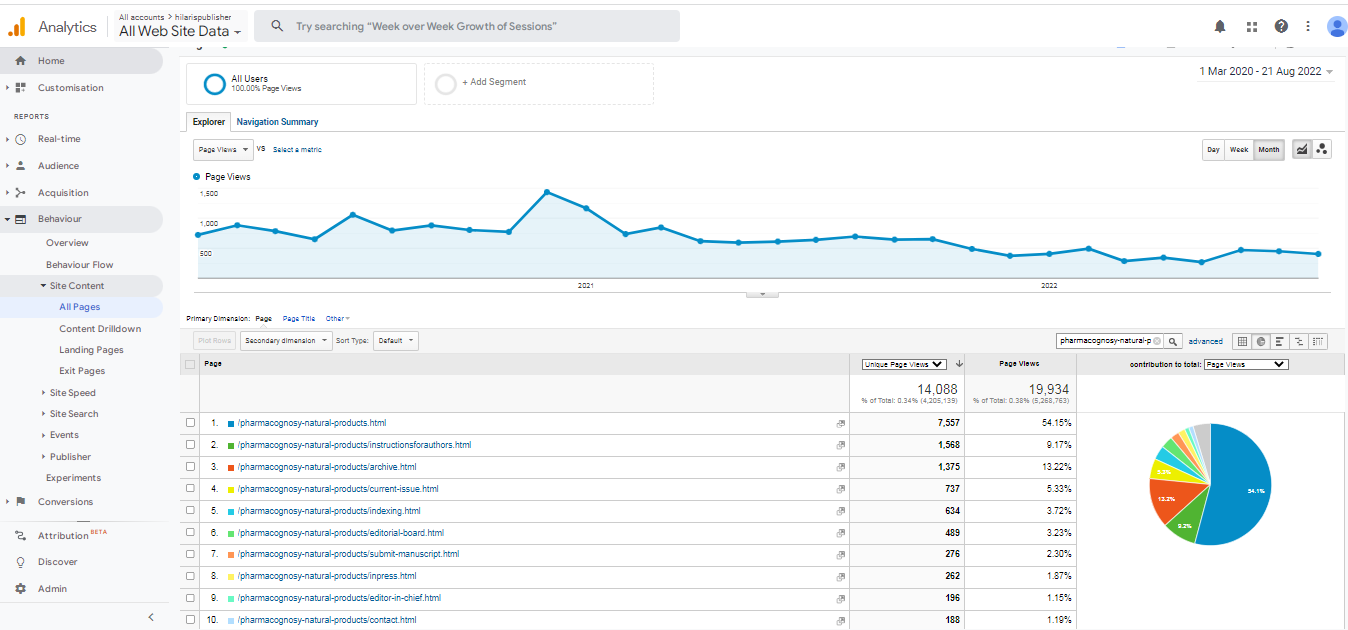The width and height of the screenshot is (1348, 630).
Task: Click the advanced filter link
Action: coord(1205,341)
